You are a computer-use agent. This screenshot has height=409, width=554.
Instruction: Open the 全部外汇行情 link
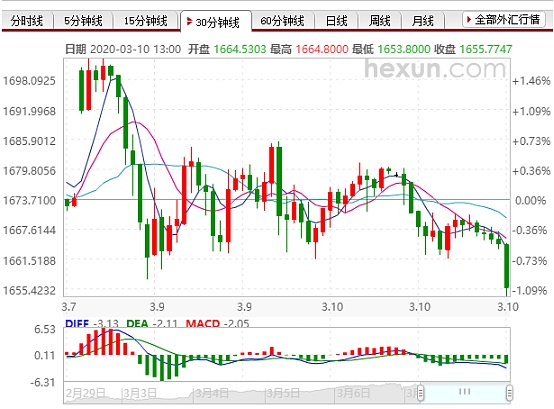tap(507, 19)
